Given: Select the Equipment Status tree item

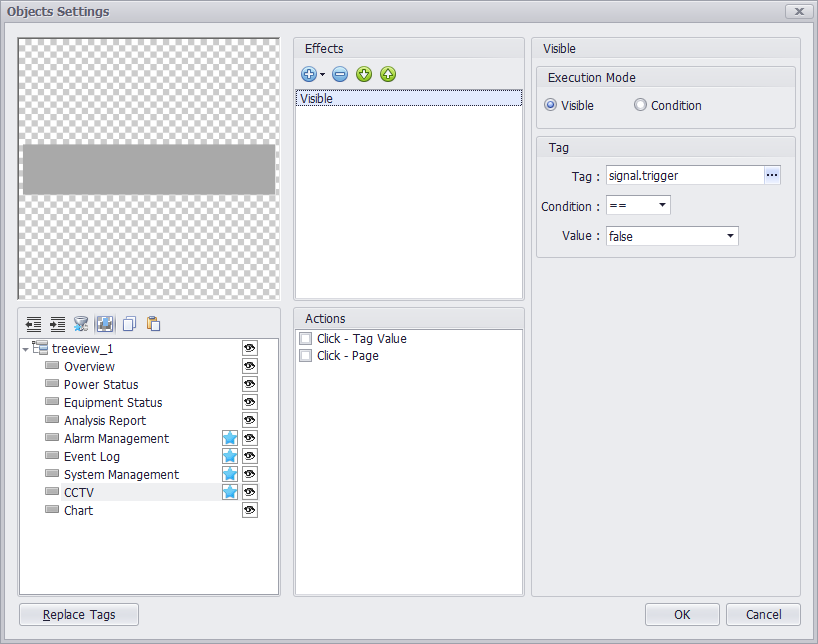Looking at the screenshot, I should (x=113, y=402).
